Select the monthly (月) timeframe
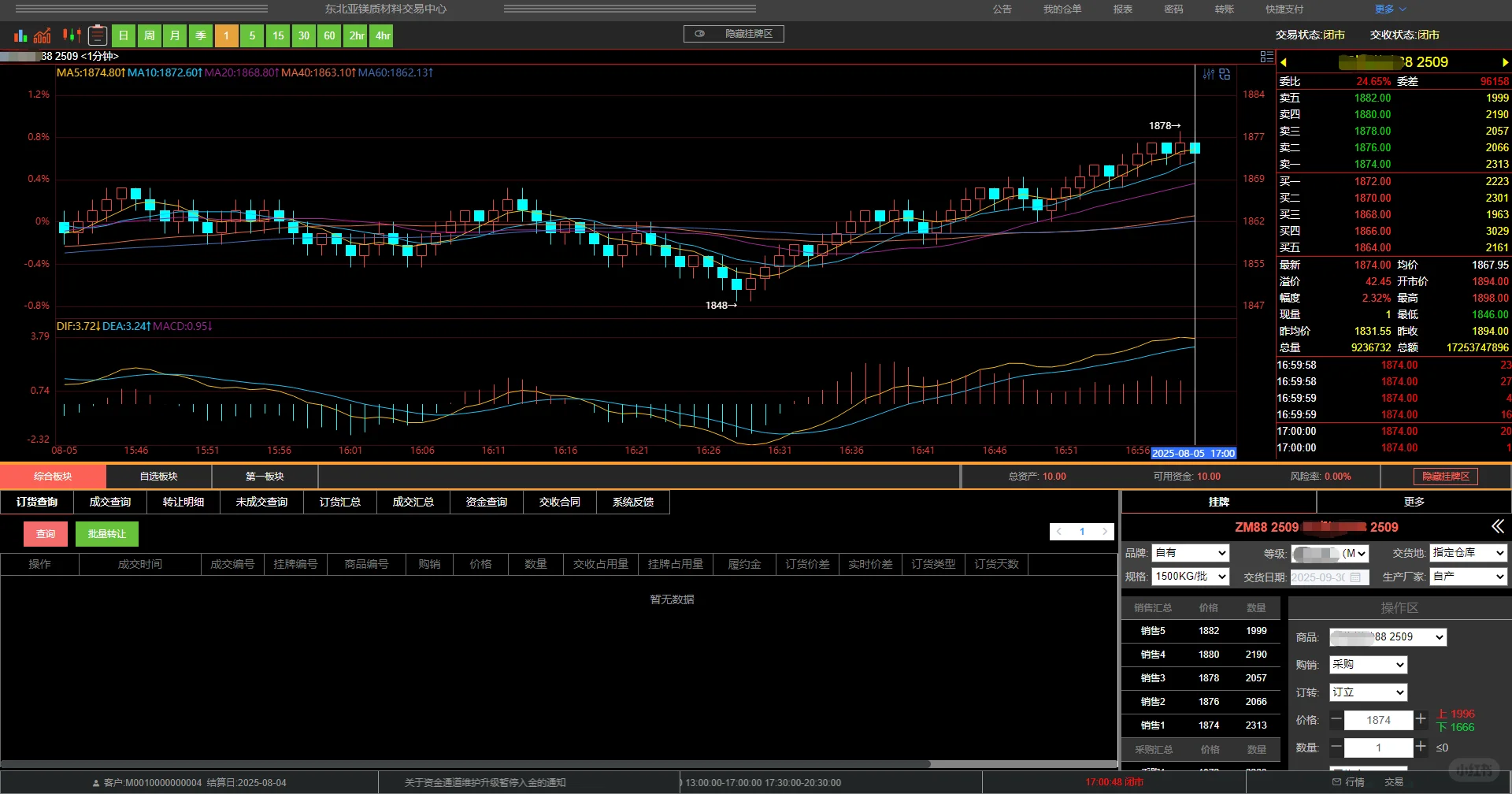This screenshot has width=1512, height=794. 175,35
